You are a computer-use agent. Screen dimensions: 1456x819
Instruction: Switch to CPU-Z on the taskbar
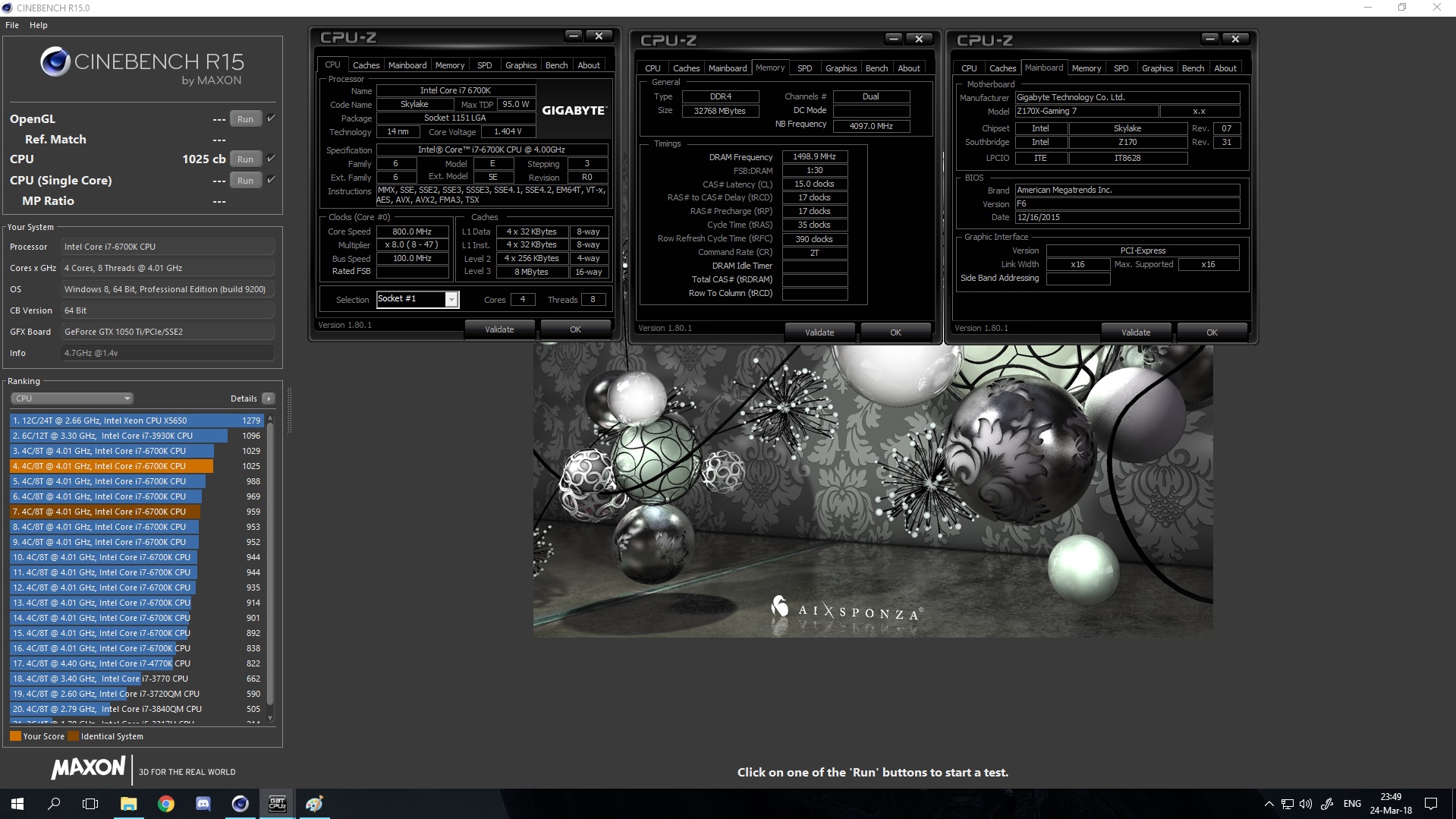pos(277,804)
